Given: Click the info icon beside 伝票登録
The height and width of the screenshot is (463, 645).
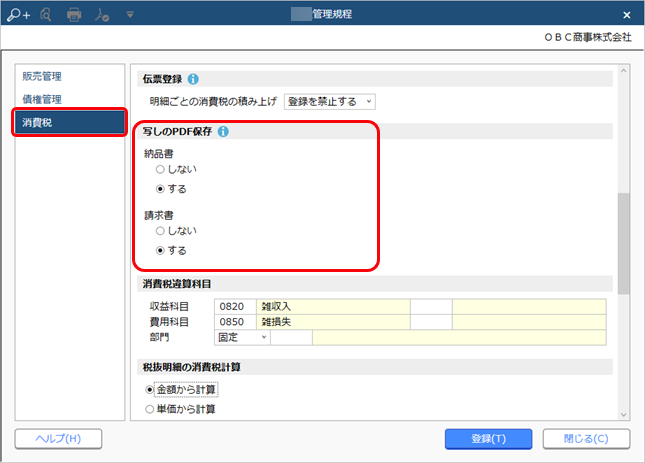Looking at the screenshot, I should 193,79.
